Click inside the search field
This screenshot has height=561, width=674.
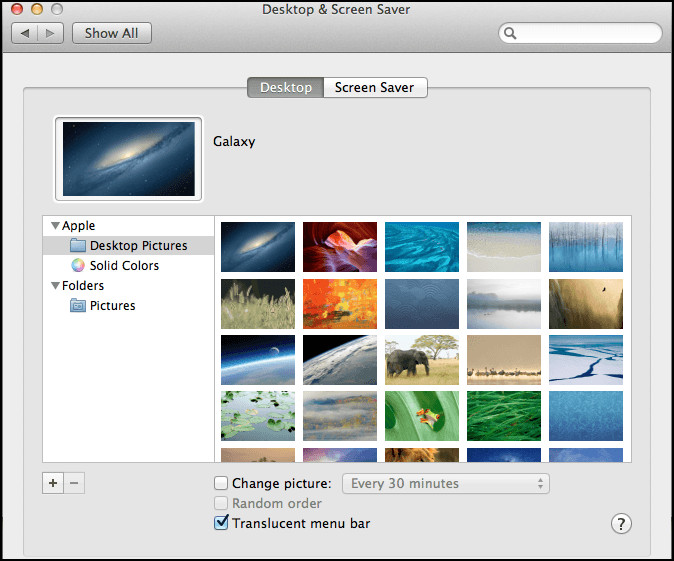click(580, 33)
